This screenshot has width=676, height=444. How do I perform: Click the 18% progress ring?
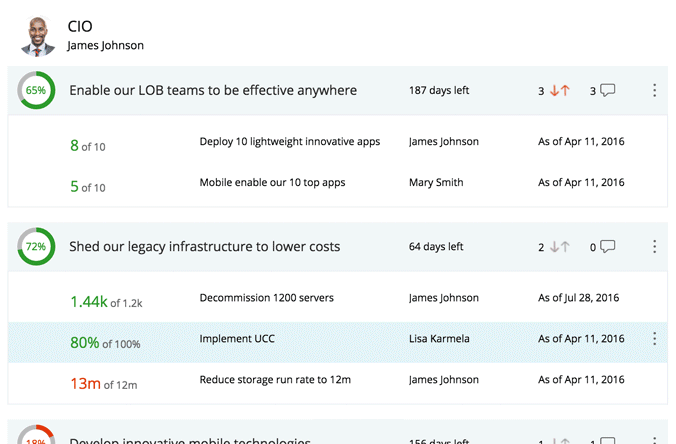(36, 437)
